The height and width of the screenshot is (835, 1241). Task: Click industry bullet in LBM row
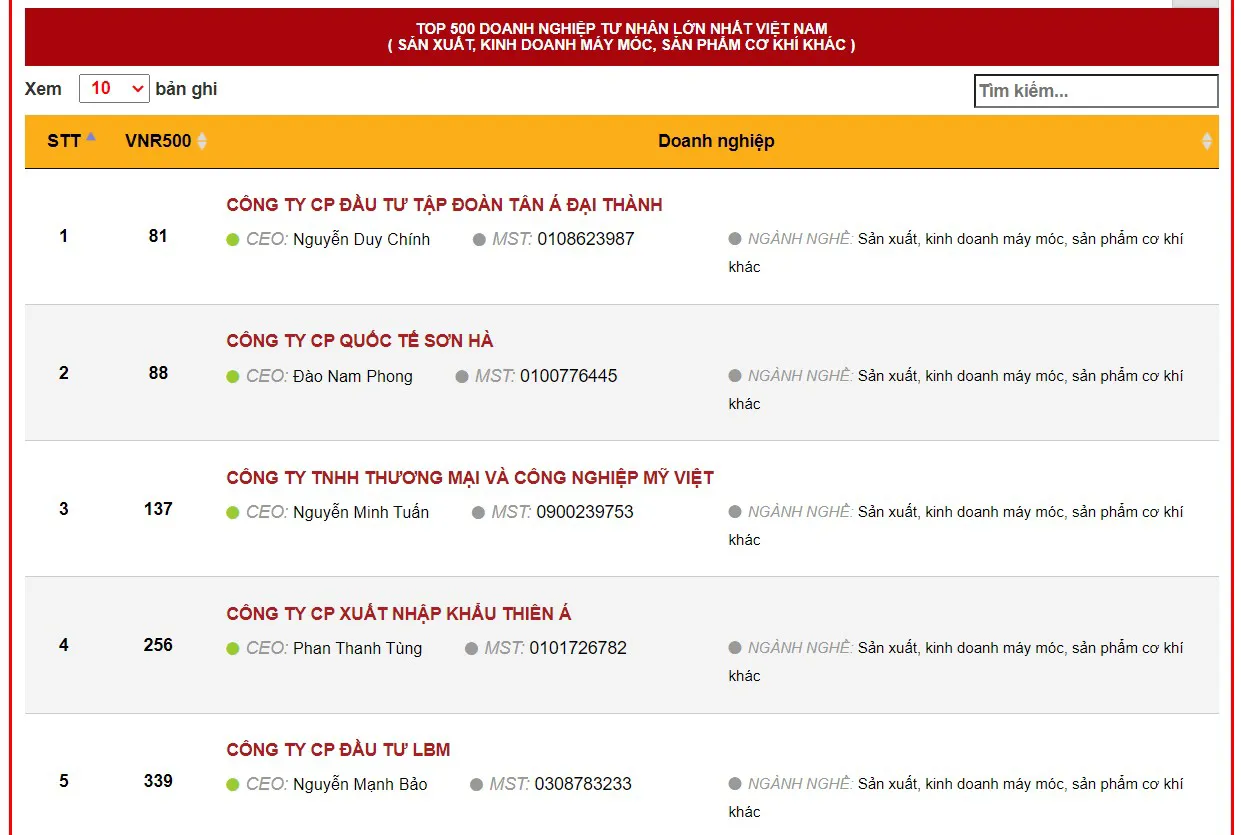coord(735,784)
